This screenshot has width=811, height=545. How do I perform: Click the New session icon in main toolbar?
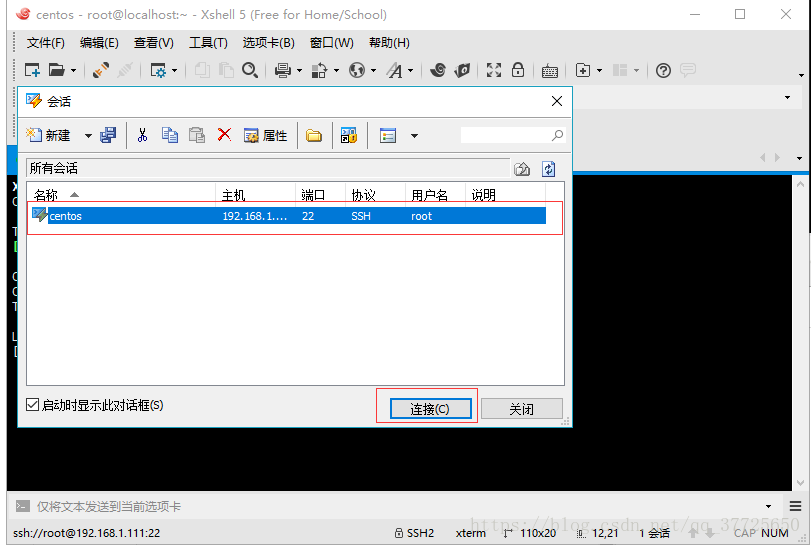coord(32,70)
